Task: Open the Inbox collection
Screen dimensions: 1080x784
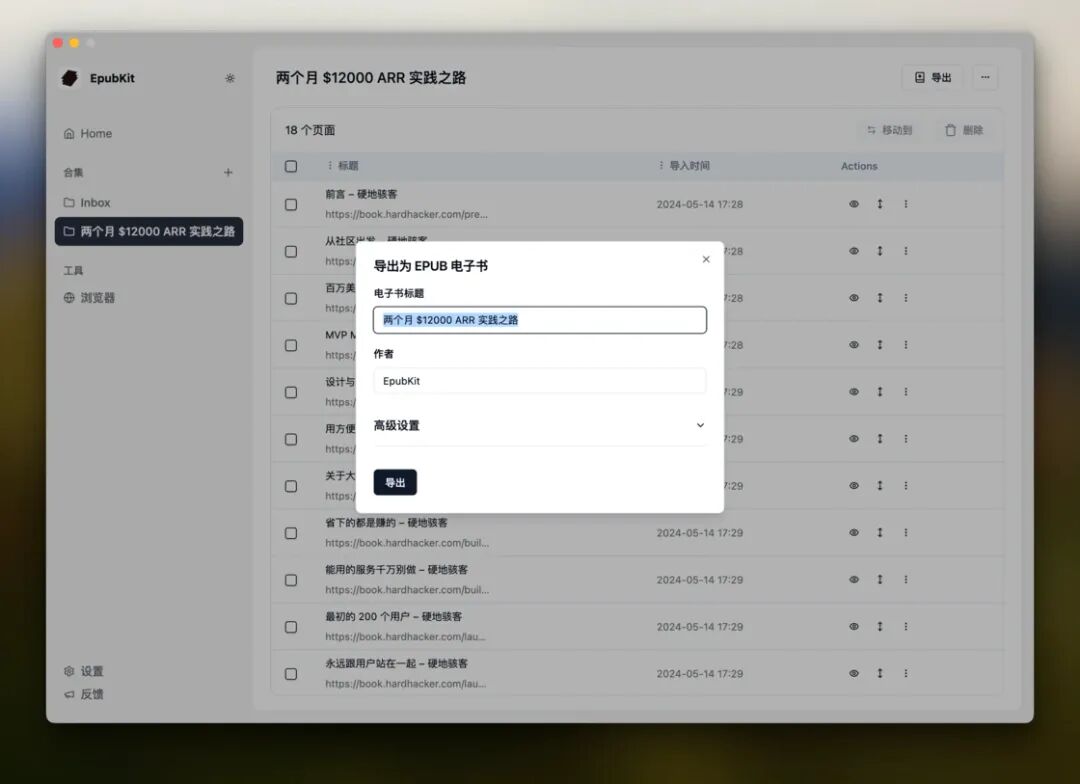Action: [87, 203]
